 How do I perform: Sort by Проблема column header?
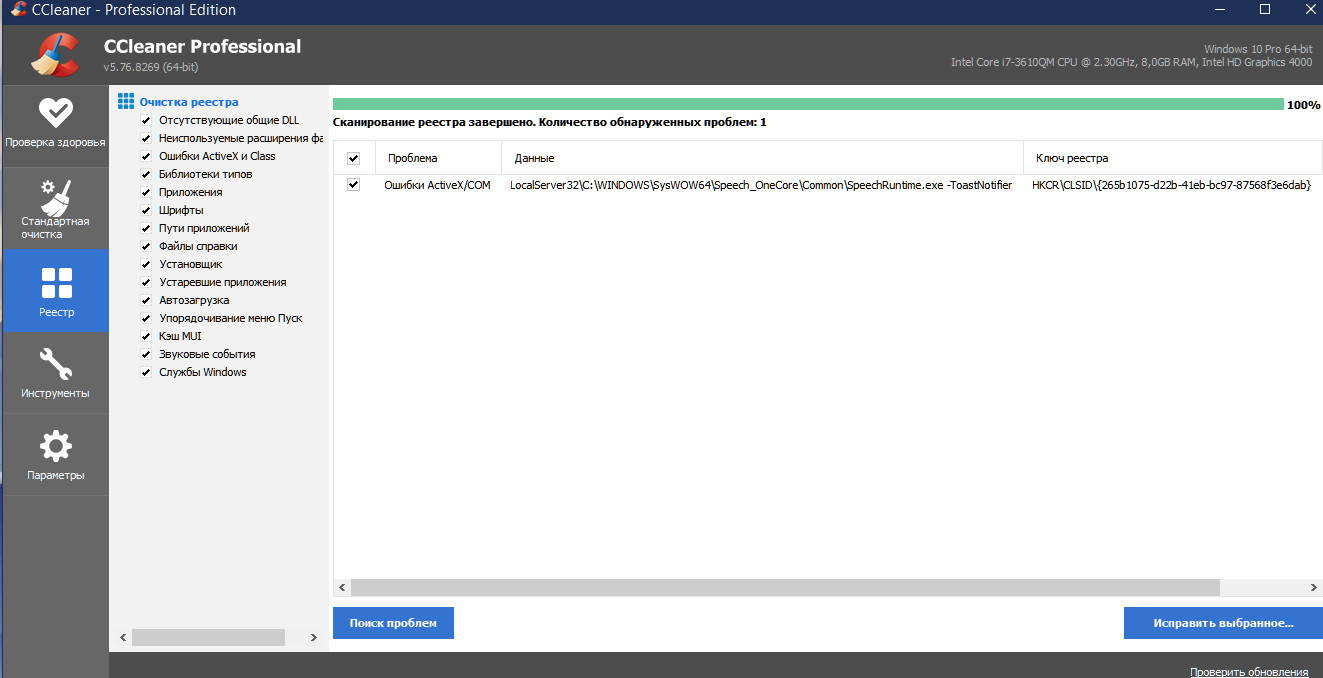(x=438, y=158)
